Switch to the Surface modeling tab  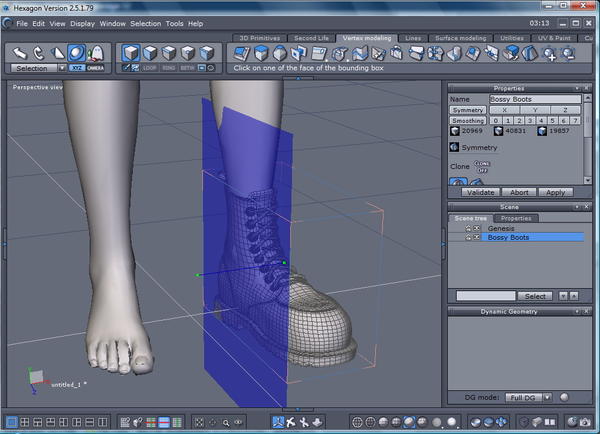coord(458,37)
